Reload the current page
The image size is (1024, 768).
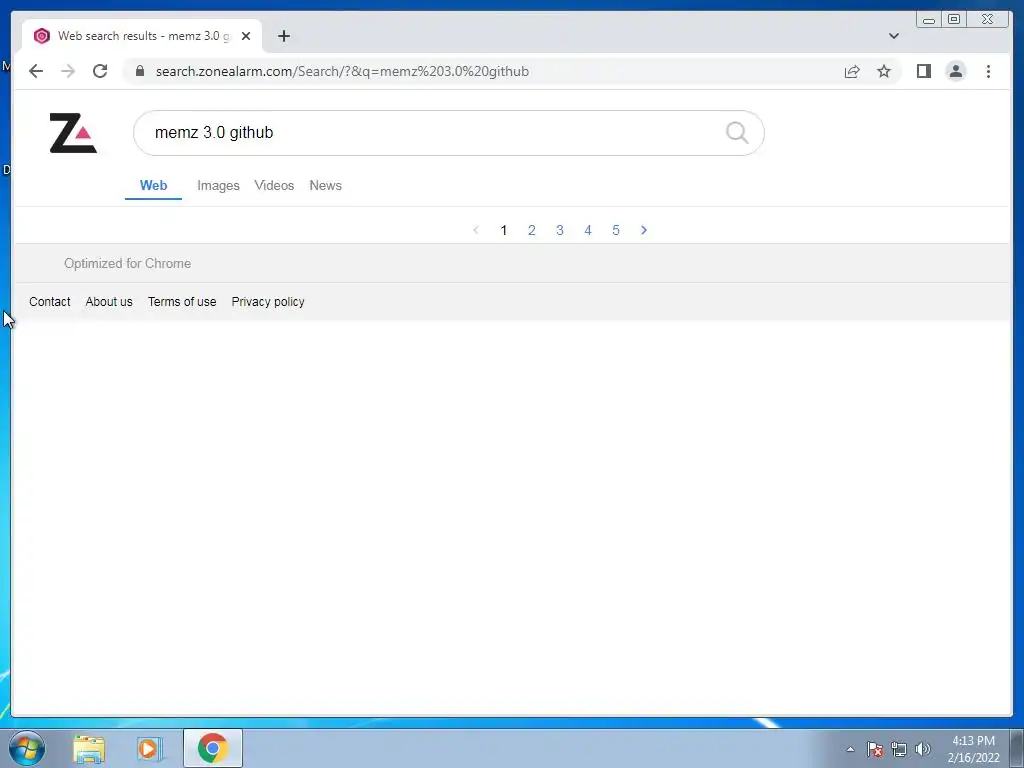(x=100, y=71)
